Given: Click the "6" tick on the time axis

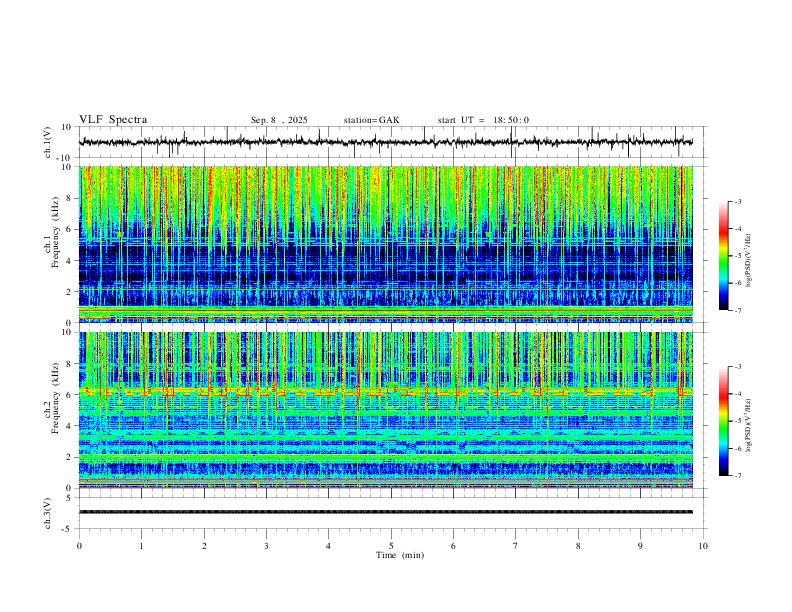Looking at the screenshot, I should [x=453, y=546].
